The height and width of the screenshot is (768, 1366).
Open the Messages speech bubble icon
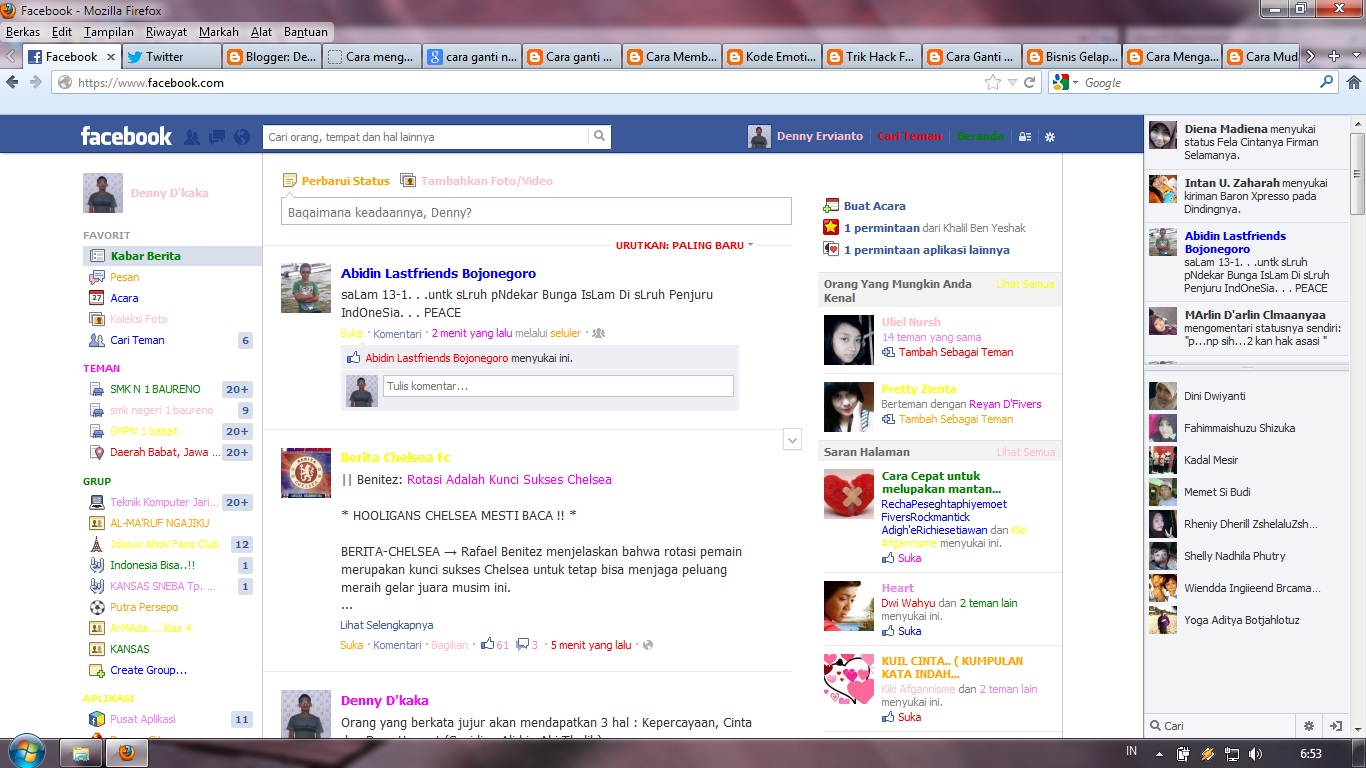(x=215, y=136)
